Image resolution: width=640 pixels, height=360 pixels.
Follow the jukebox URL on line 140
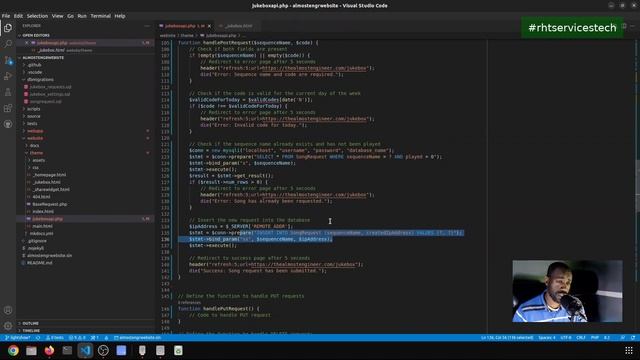click(x=302, y=264)
